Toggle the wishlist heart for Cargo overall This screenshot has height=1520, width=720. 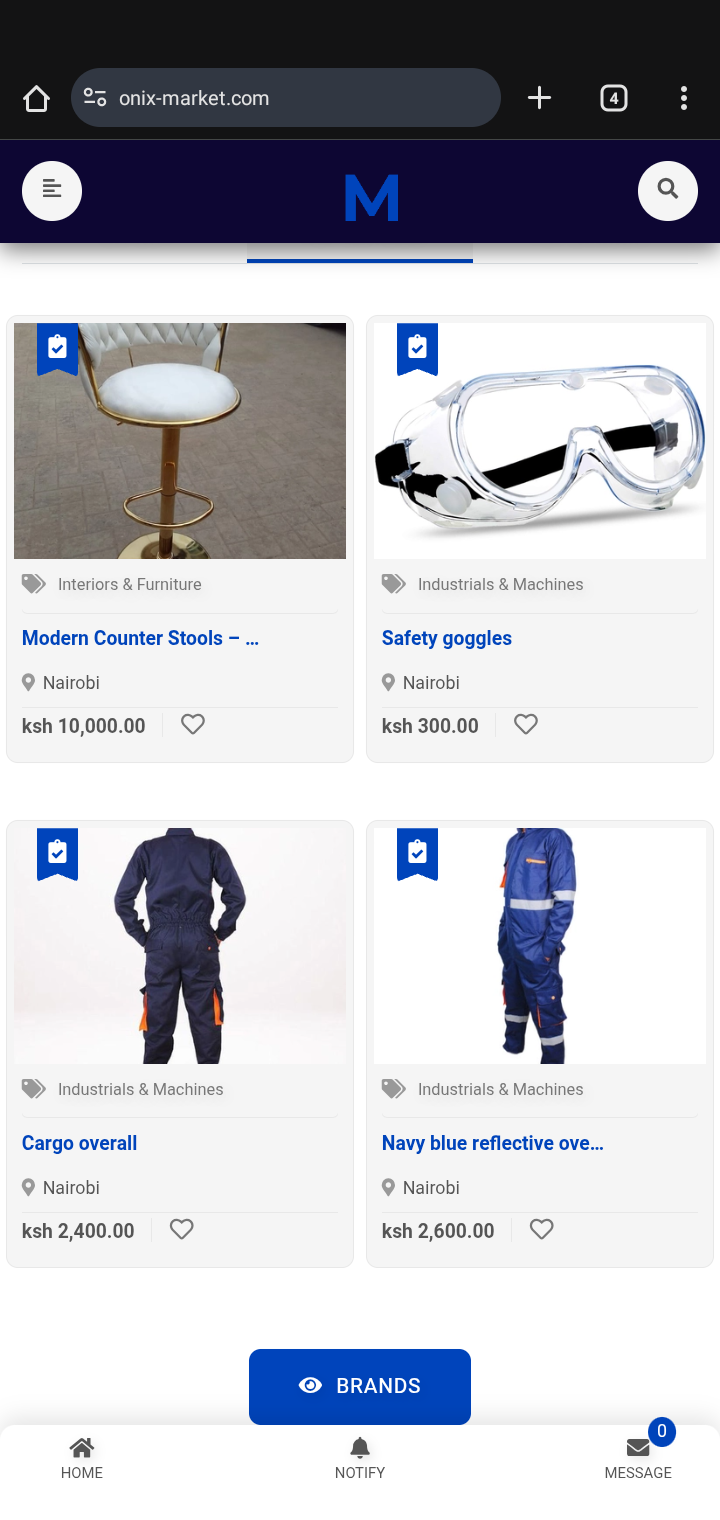click(181, 1229)
